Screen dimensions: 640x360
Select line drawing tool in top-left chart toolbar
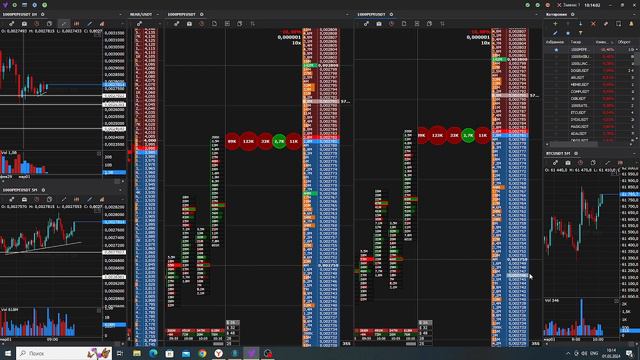(64, 24)
